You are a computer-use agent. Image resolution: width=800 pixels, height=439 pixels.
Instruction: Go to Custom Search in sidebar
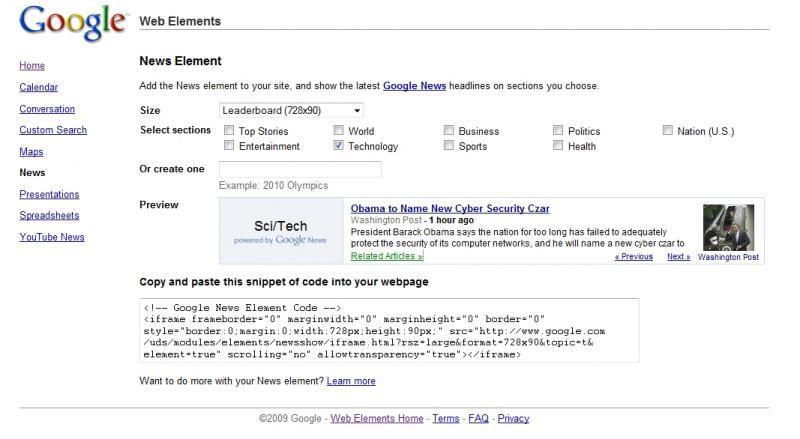[53, 130]
